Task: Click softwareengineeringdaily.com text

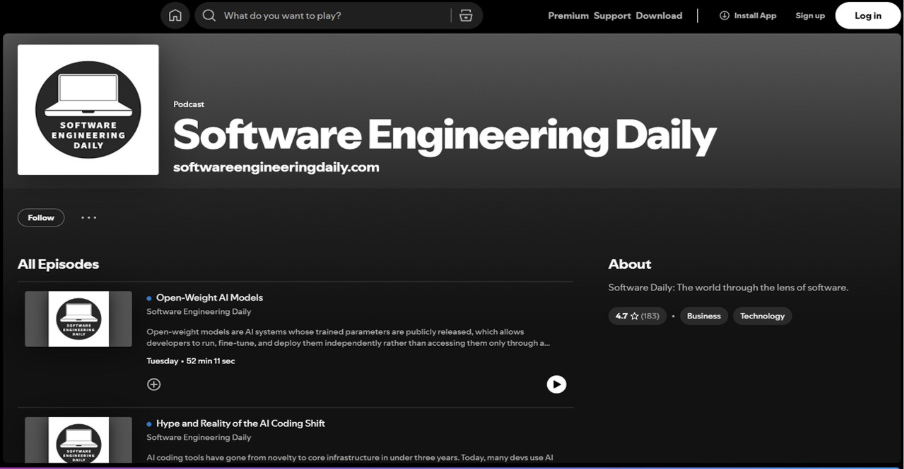Action: (276, 167)
